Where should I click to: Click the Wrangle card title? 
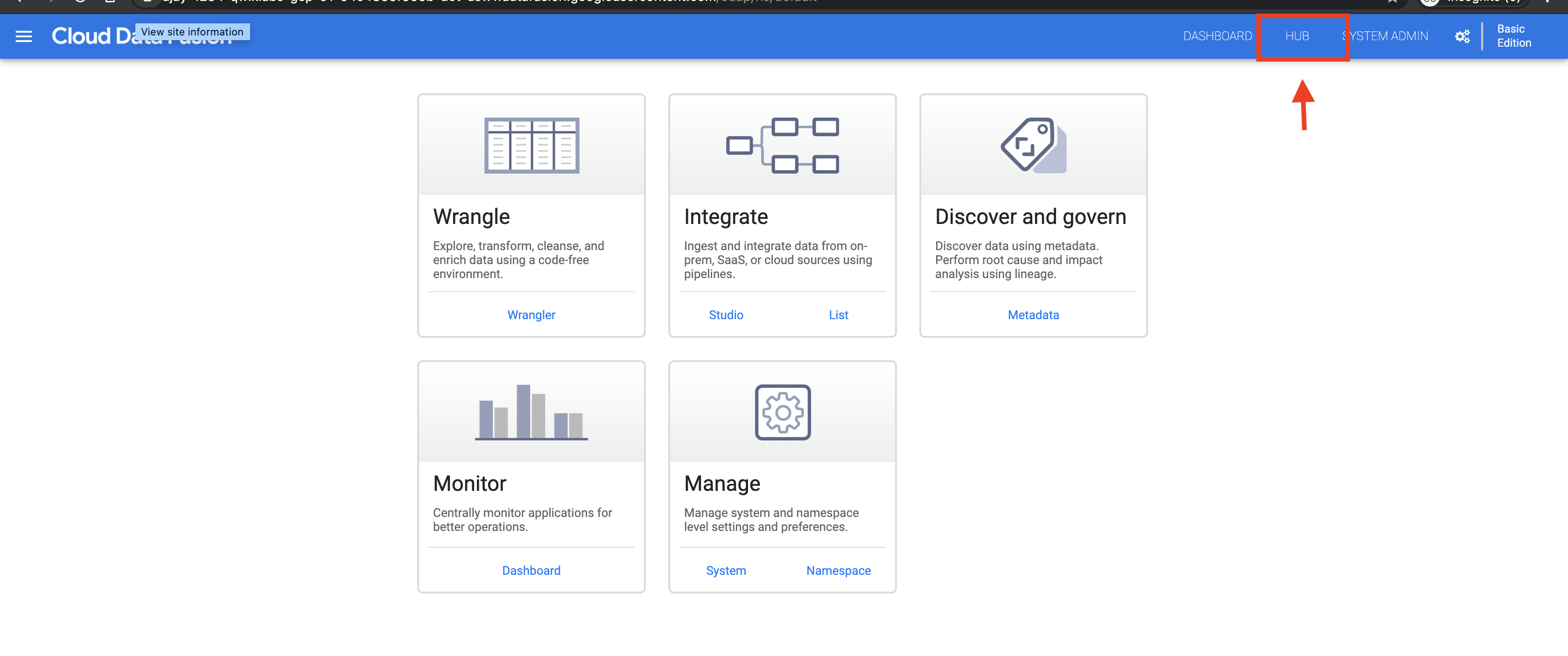coord(472,216)
